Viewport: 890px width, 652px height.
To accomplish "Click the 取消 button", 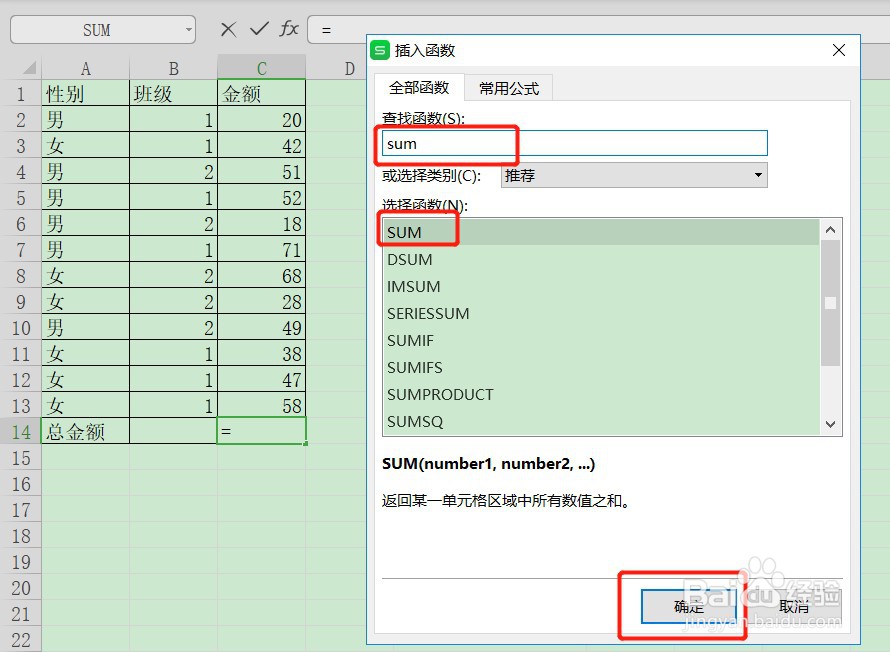I will (x=793, y=606).
